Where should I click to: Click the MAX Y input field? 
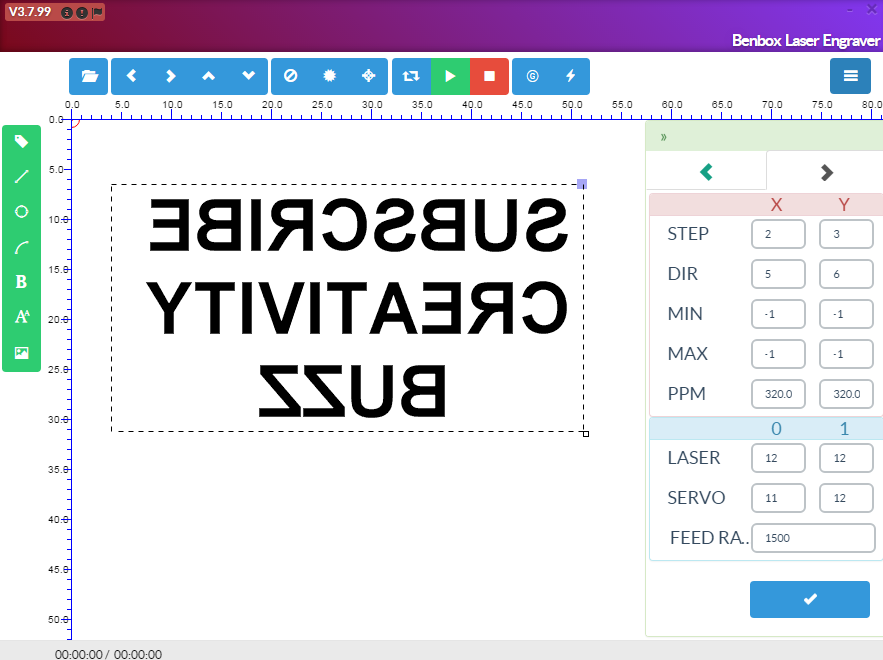[x=846, y=354]
